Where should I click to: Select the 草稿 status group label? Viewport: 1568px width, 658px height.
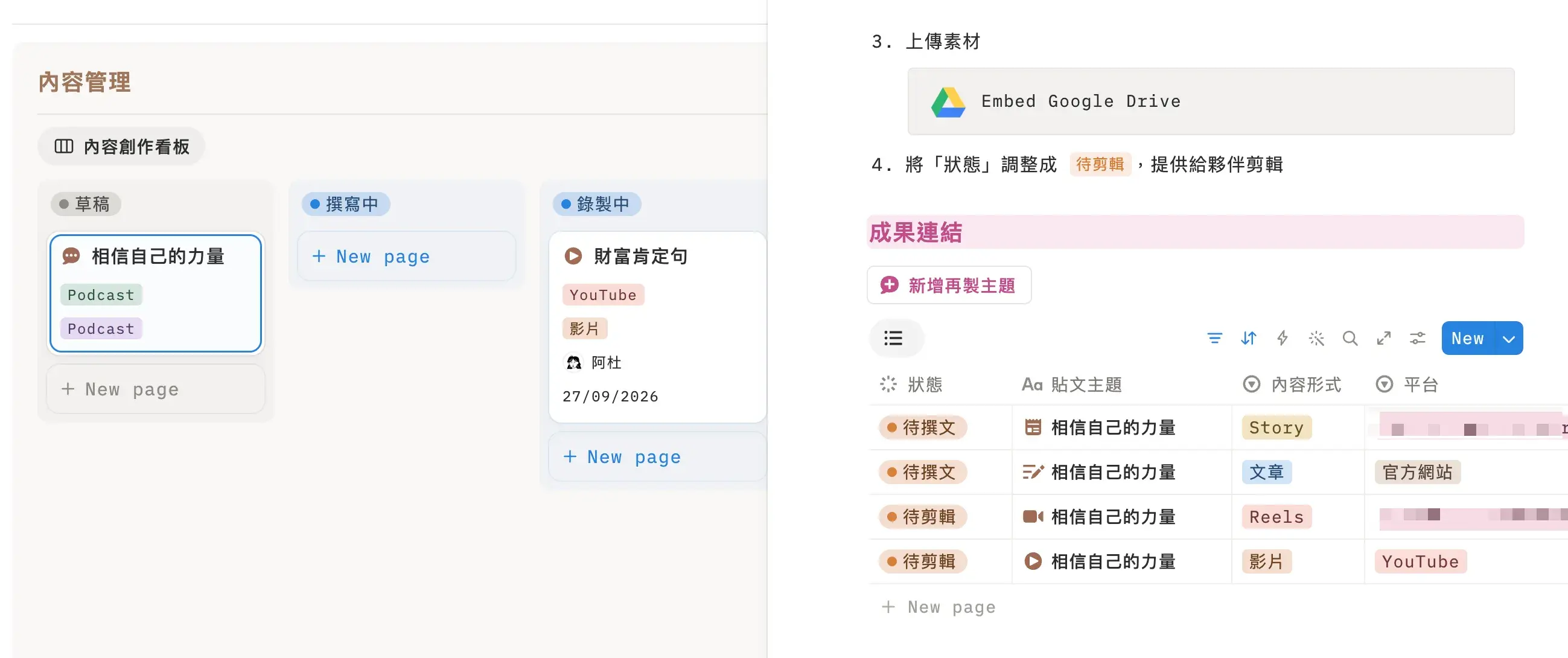[x=86, y=204]
